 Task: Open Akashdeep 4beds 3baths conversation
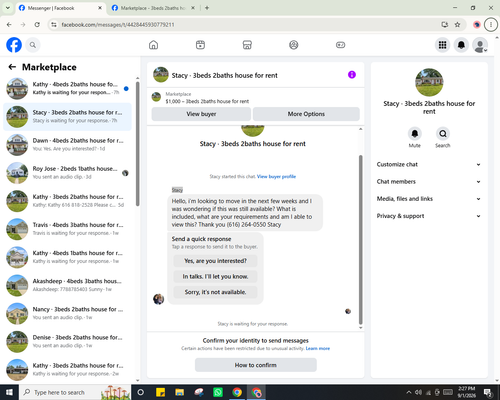pos(67,285)
